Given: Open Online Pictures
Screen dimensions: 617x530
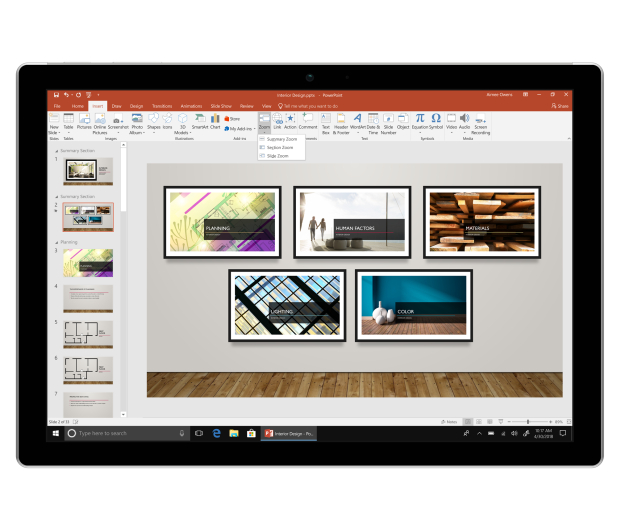Looking at the screenshot, I should (x=100, y=124).
